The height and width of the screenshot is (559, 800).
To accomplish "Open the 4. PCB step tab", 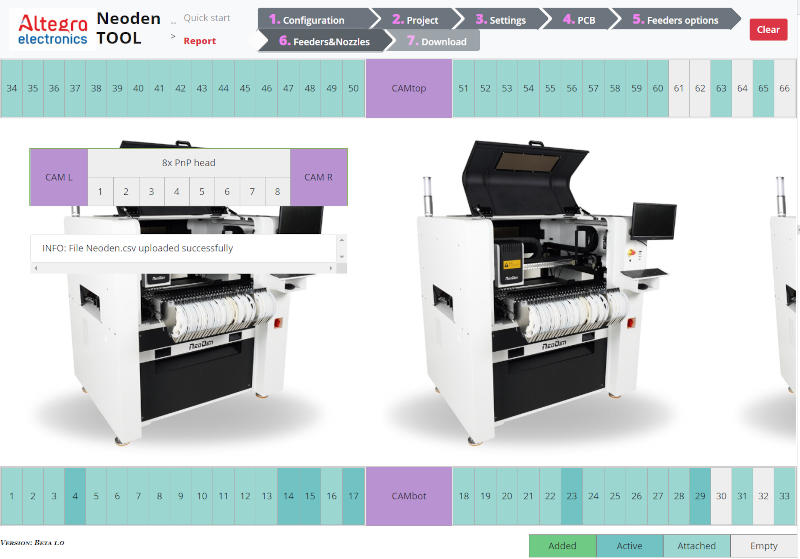I will click(579, 19).
